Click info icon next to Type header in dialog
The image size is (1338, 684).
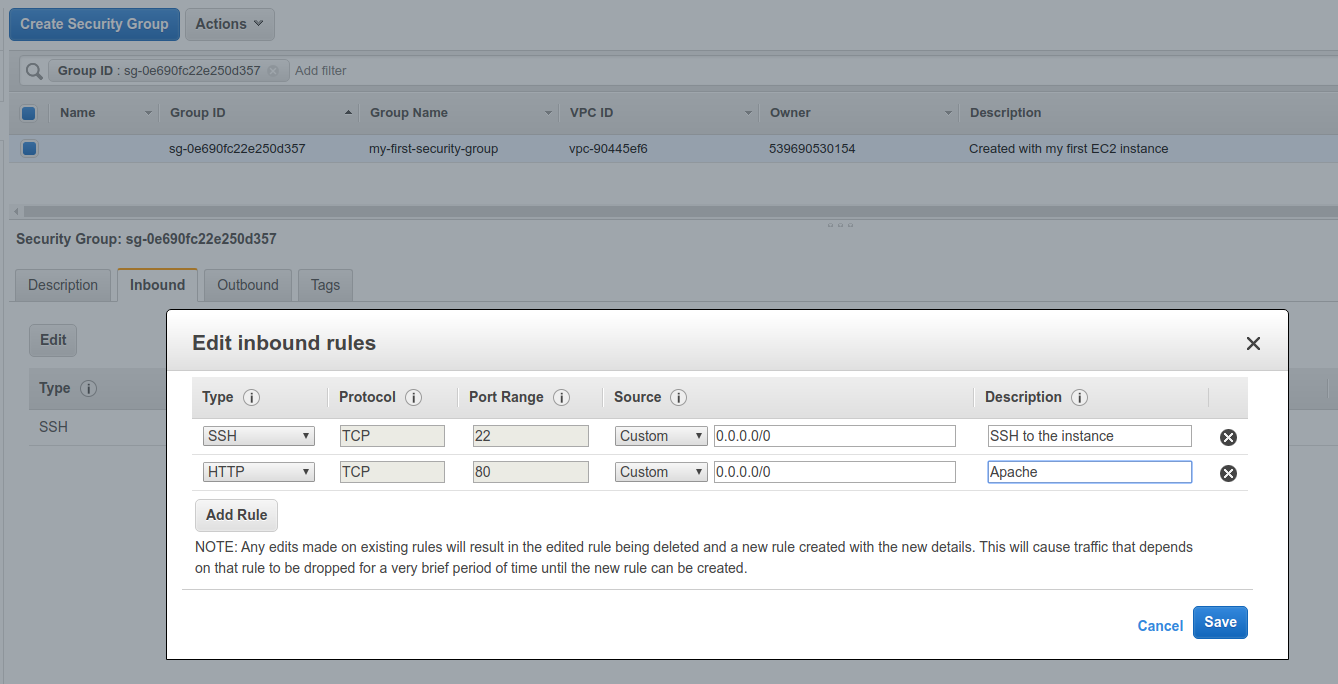point(251,397)
